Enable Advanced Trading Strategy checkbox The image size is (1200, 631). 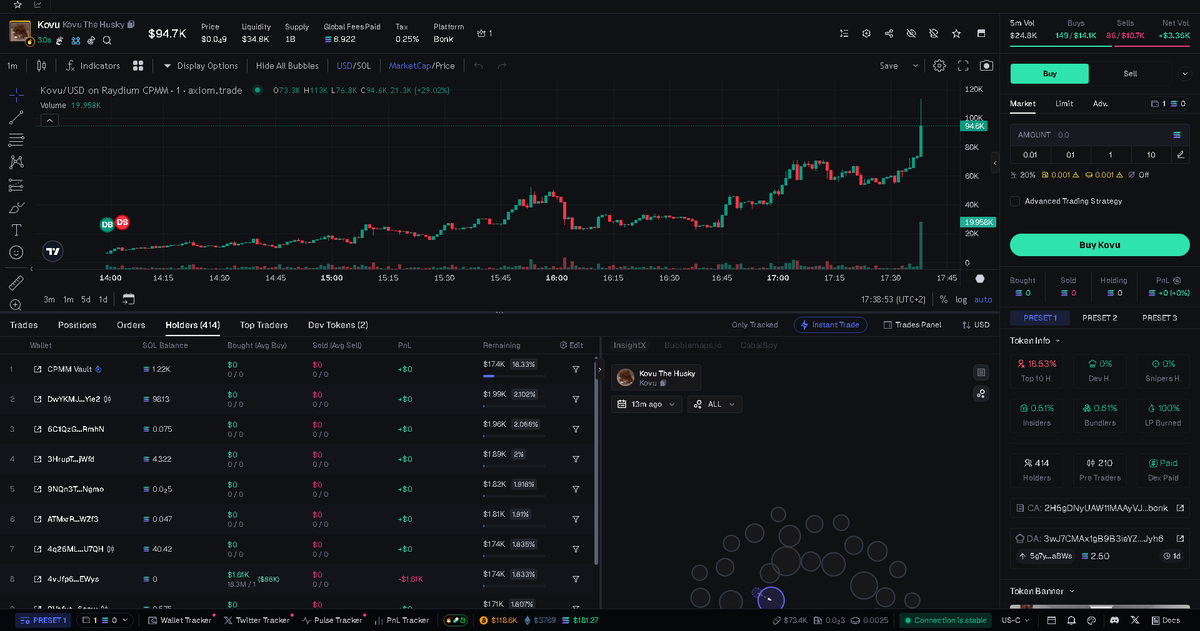(1015, 201)
